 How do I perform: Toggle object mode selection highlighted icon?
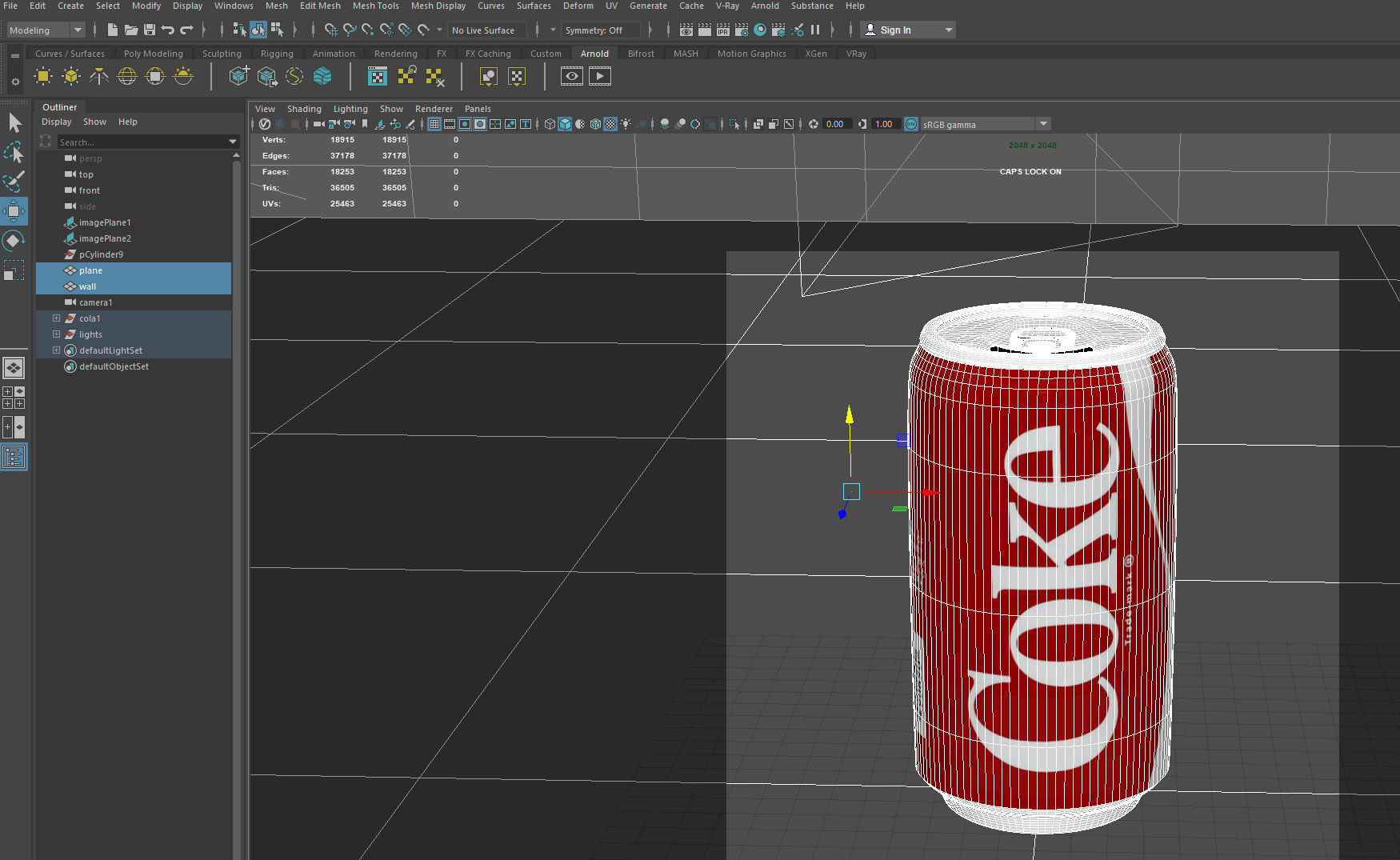click(x=258, y=30)
